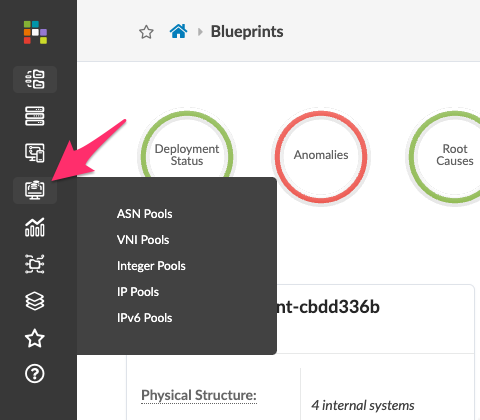The height and width of the screenshot is (420, 480).
Task: Open the Platform stacked layers icon
Action: (x=35, y=301)
